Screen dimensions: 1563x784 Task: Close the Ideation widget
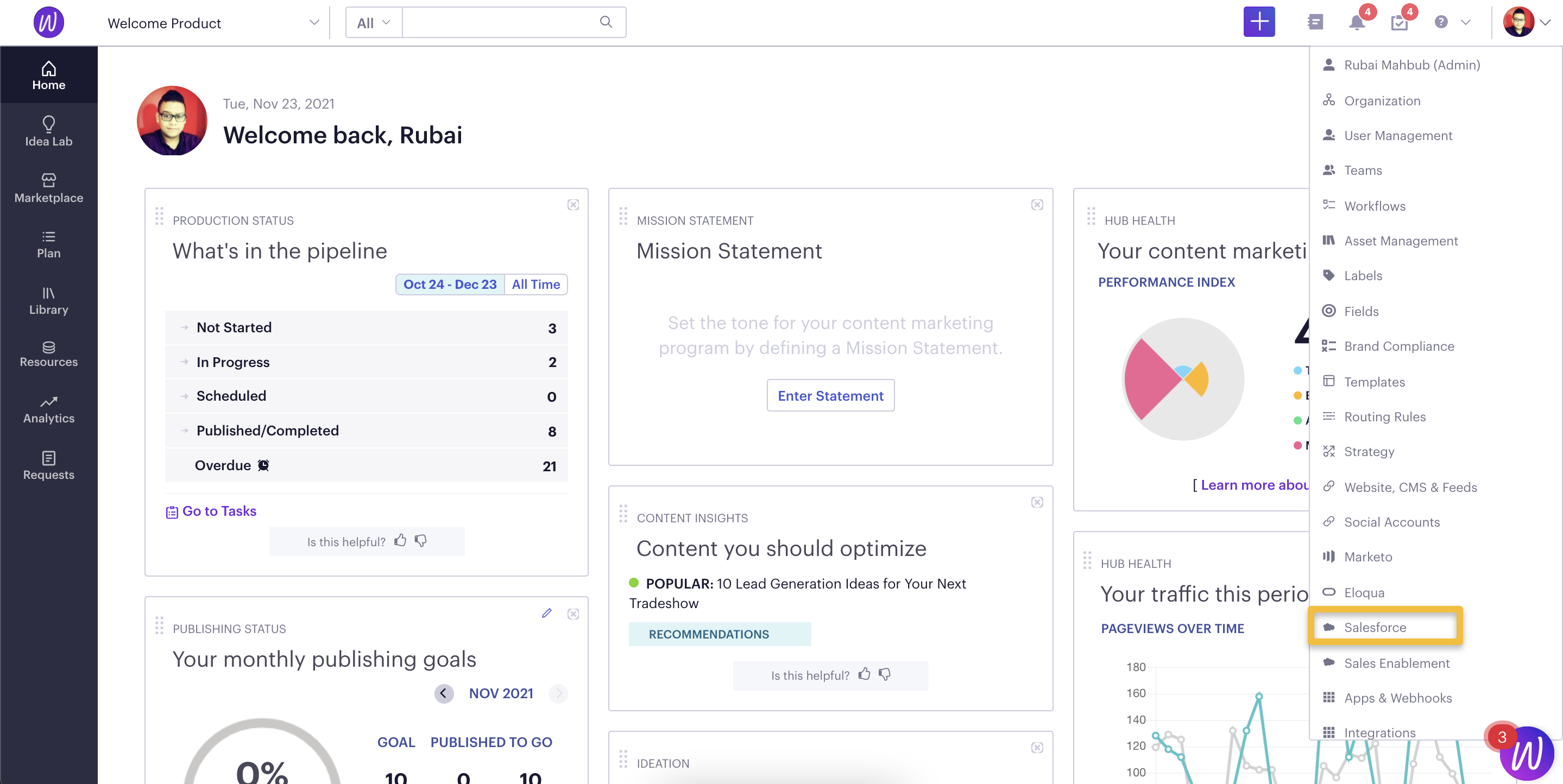click(1037, 748)
